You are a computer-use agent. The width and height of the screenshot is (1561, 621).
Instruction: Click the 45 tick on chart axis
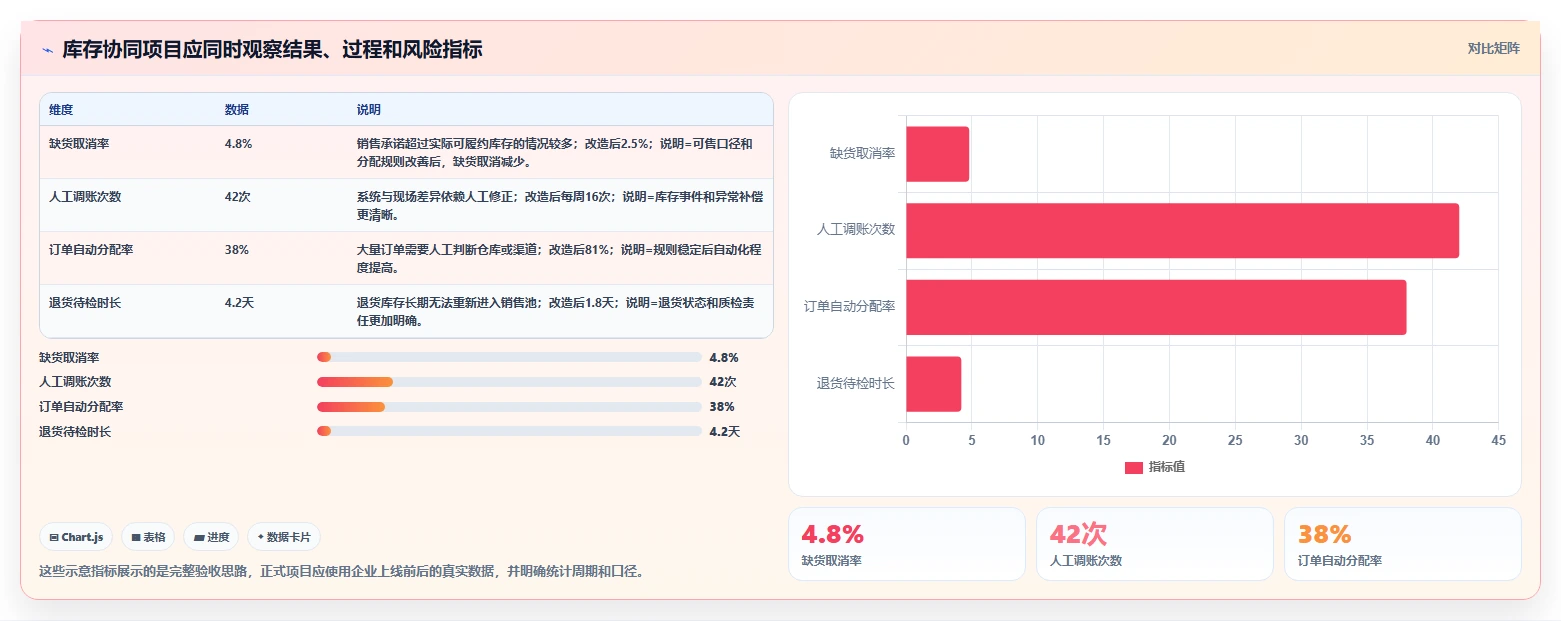click(x=1498, y=440)
